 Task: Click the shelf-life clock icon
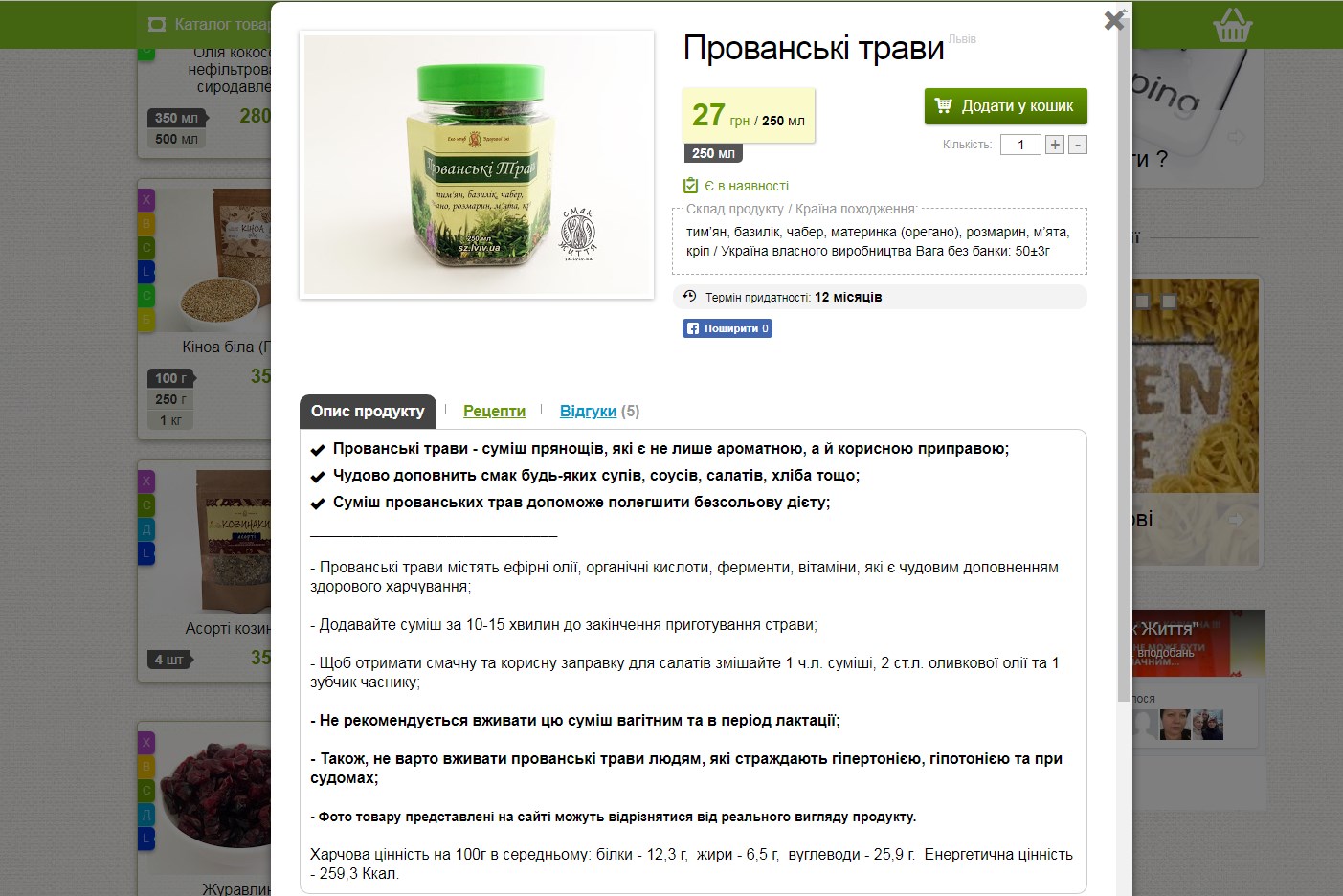[689, 297]
